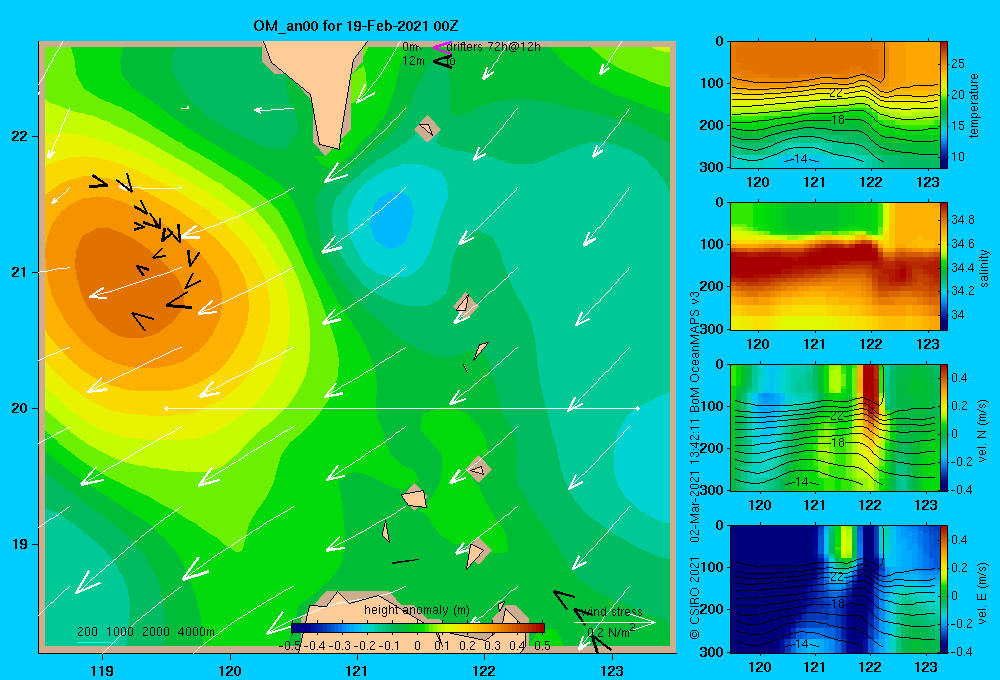Open the eastward velocity section panel
The width and height of the screenshot is (1000, 680).
click(x=835, y=589)
